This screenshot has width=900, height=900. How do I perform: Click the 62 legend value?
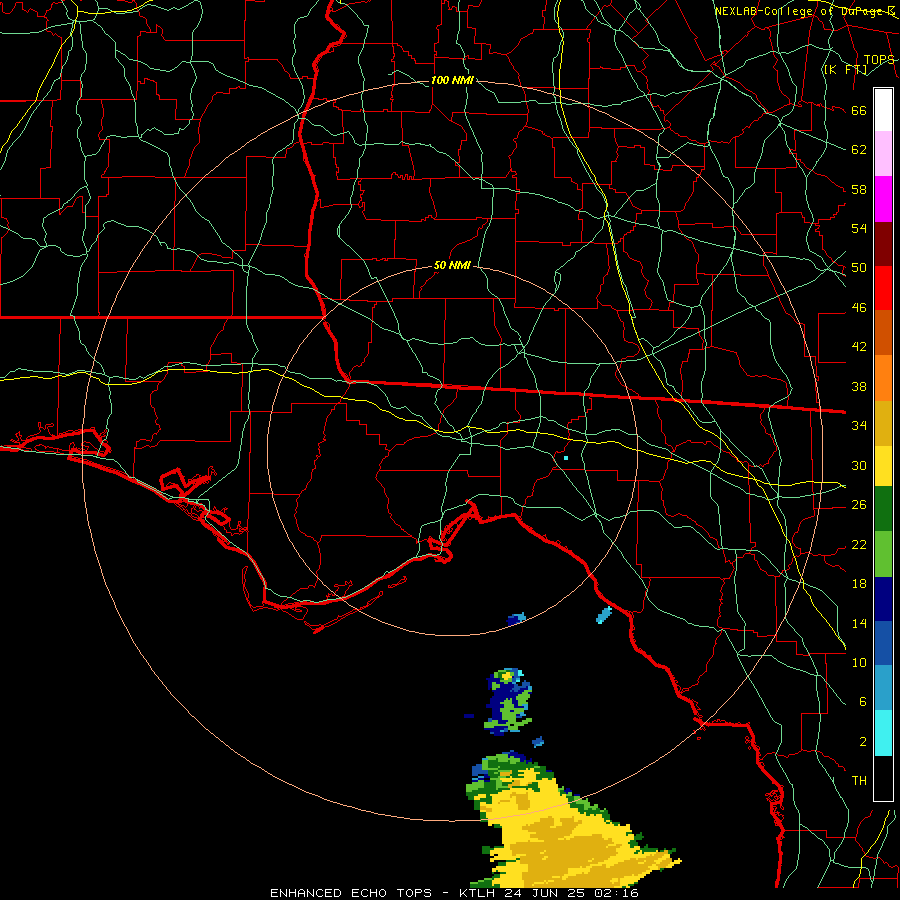click(x=859, y=150)
